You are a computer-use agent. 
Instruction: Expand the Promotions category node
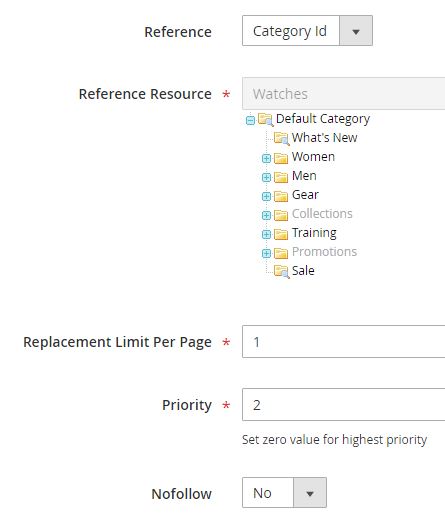(266, 253)
